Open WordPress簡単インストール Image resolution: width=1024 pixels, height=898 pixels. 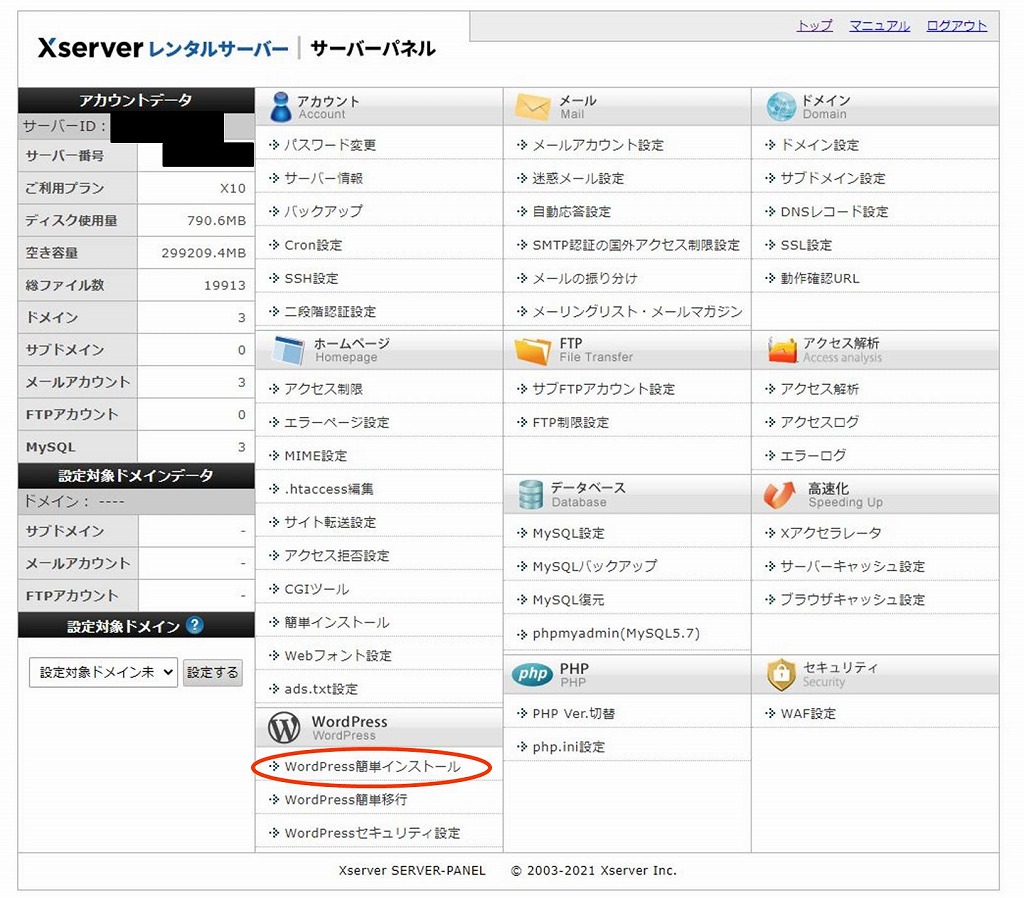click(372, 767)
